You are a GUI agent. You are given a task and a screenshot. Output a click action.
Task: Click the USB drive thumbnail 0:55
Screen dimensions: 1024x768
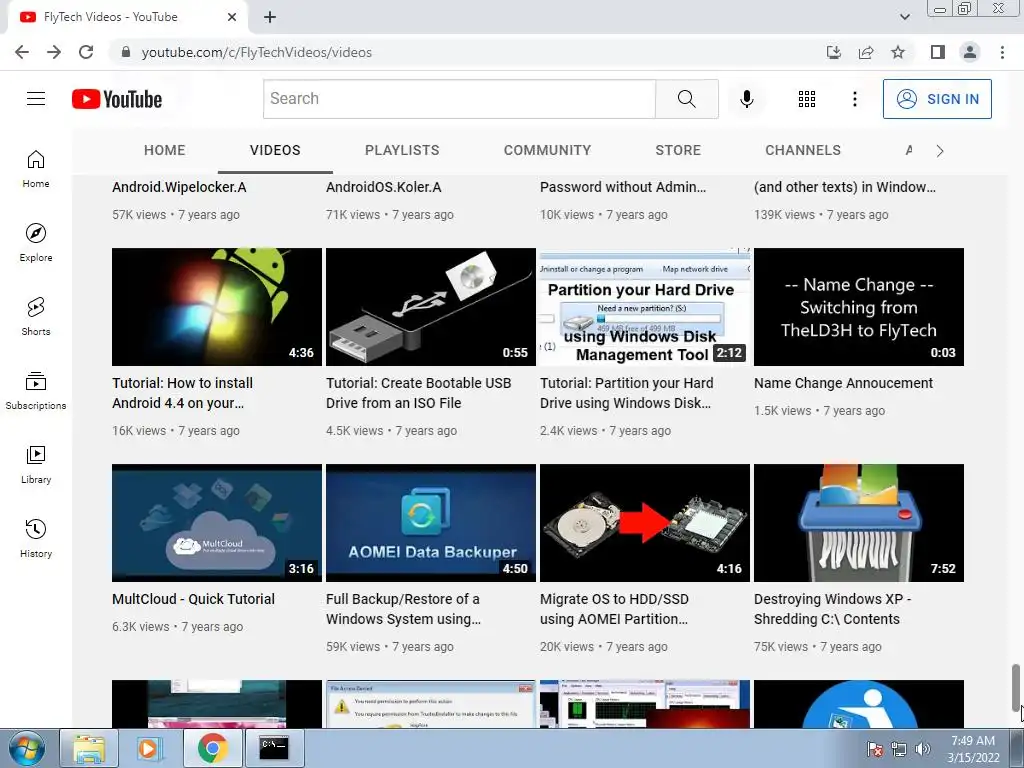[x=430, y=307]
